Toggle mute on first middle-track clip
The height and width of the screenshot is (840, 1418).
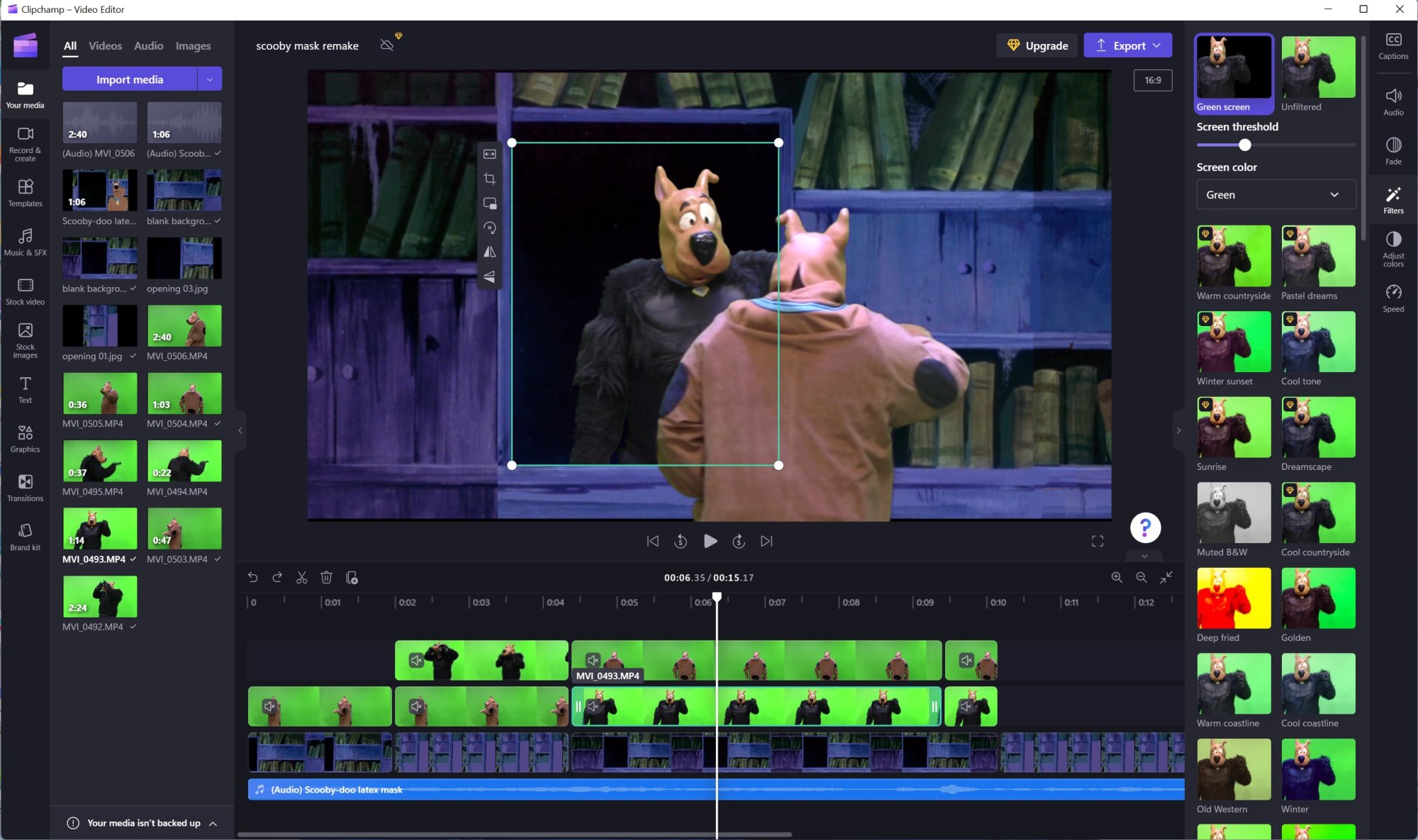pos(269,706)
